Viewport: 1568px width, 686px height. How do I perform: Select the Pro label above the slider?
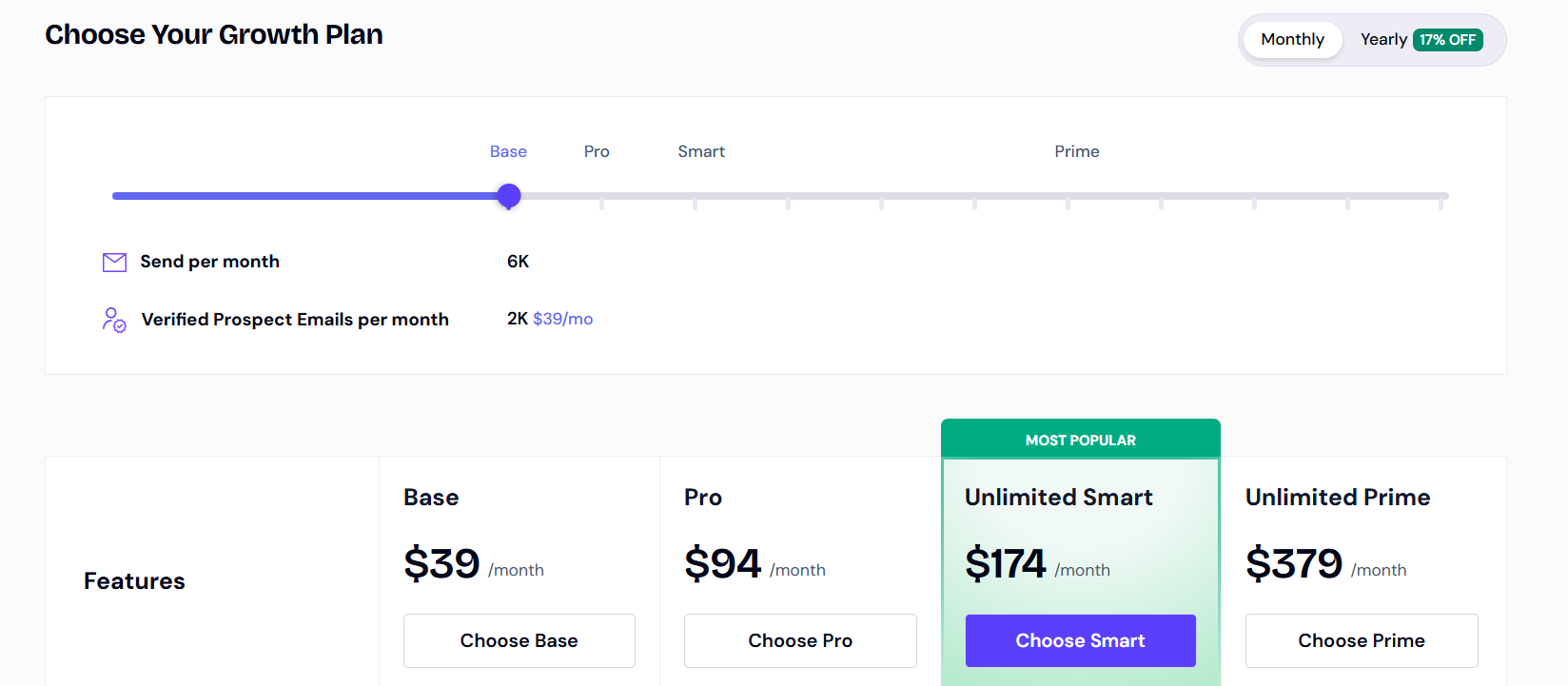[597, 151]
